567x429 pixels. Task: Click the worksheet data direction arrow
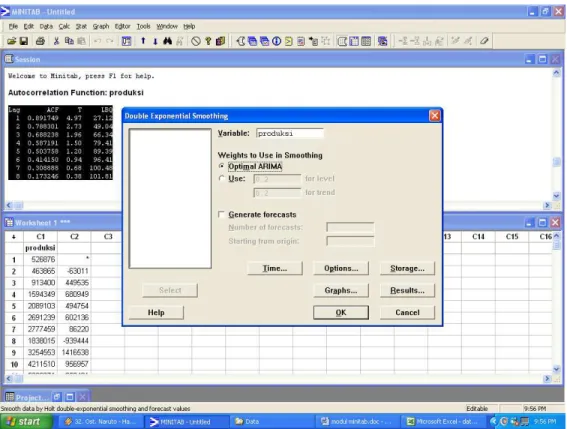click(x=14, y=237)
